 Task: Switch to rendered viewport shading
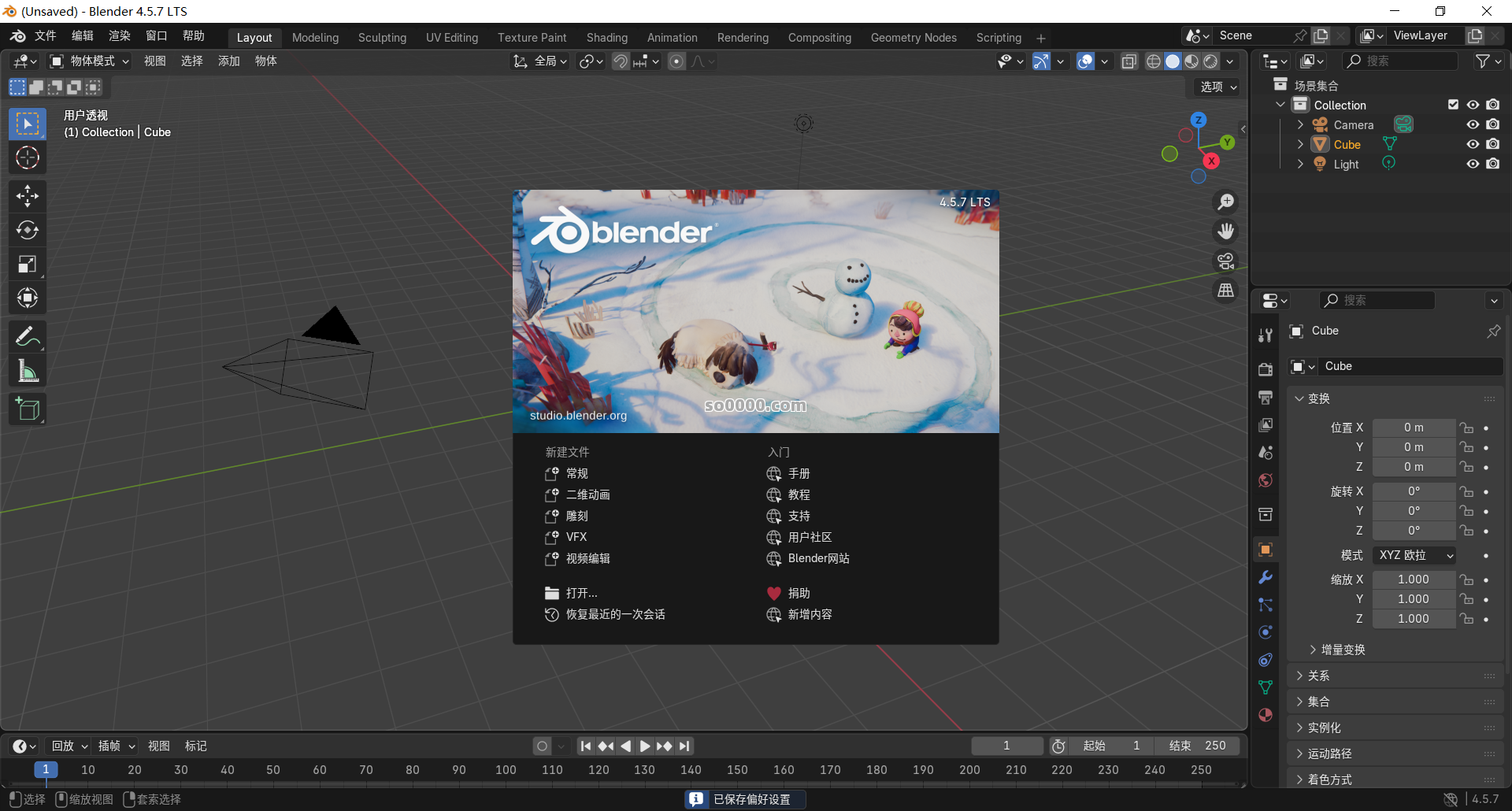[1211, 61]
